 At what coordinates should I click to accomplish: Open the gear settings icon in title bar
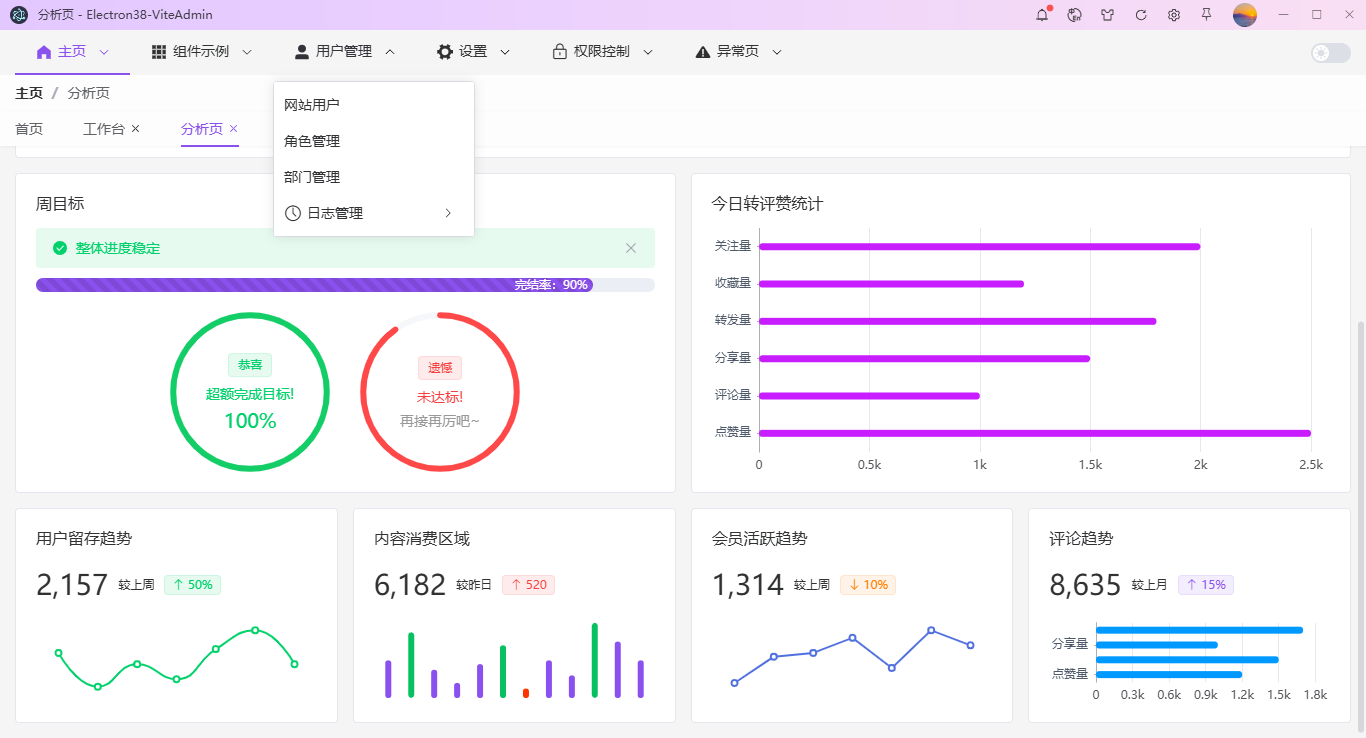pos(1174,15)
